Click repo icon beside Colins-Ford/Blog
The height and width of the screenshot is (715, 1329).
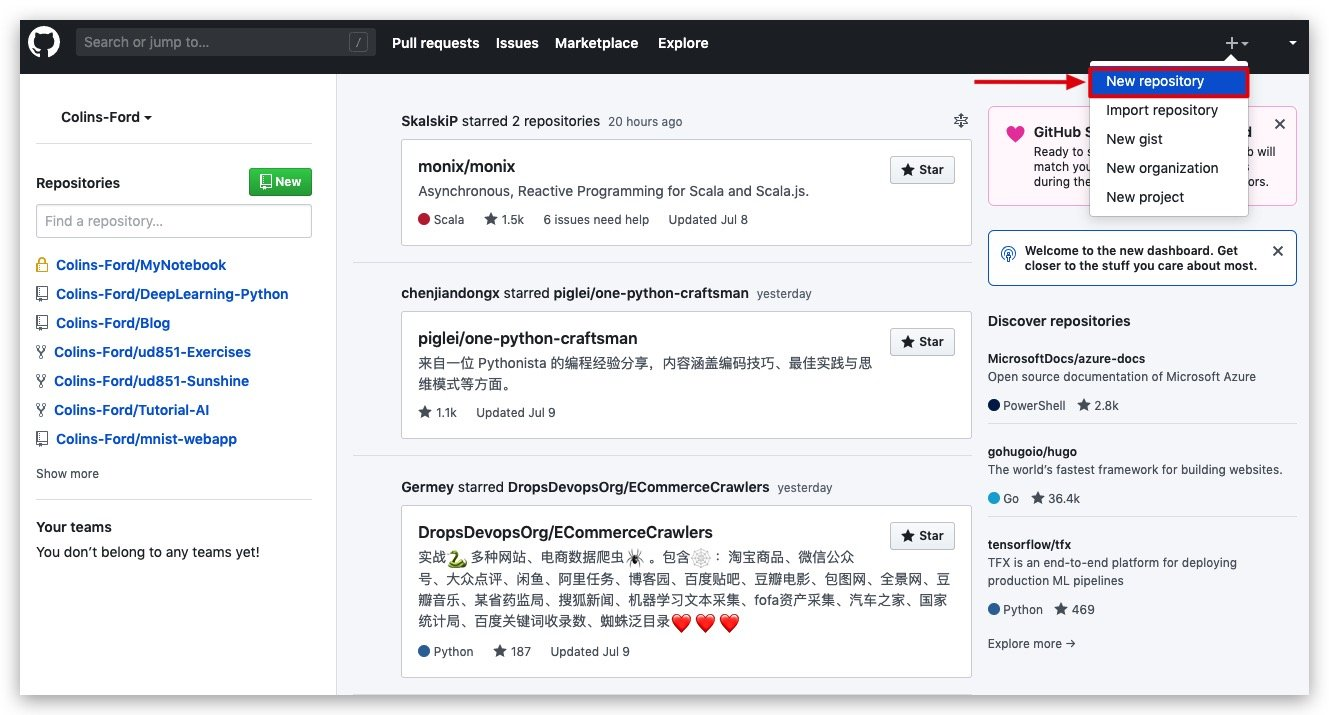click(x=42, y=323)
